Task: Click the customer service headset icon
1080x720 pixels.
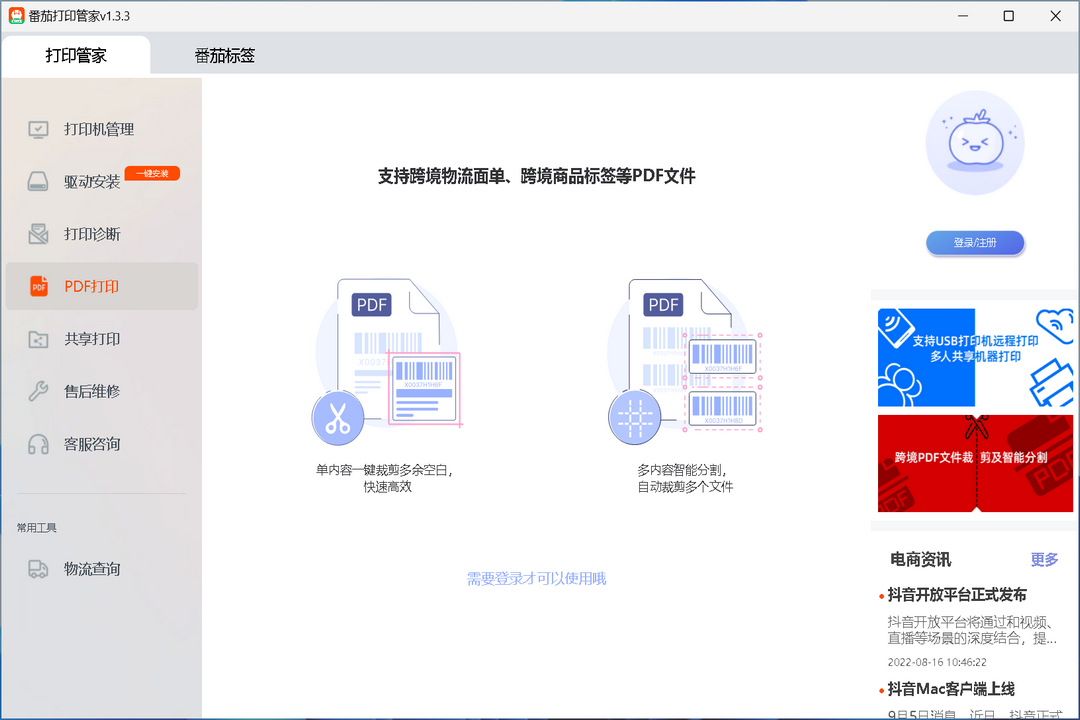Action: pyautogui.click(x=38, y=444)
